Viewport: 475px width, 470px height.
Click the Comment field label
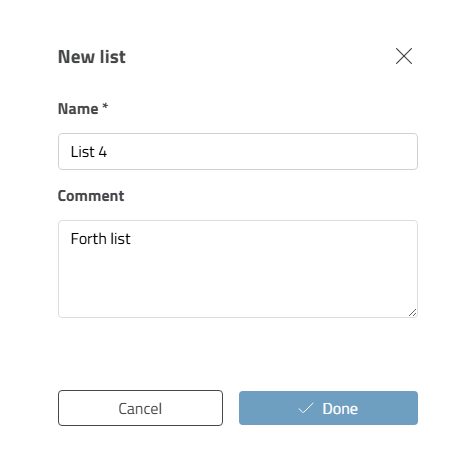91,196
